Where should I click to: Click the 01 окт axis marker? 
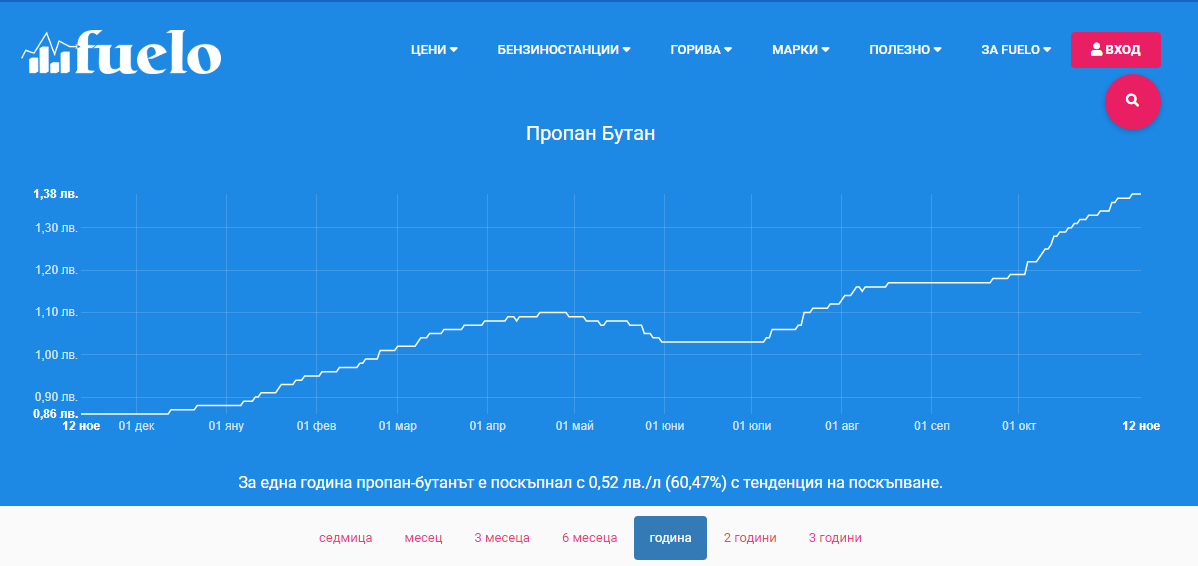(1018, 426)
